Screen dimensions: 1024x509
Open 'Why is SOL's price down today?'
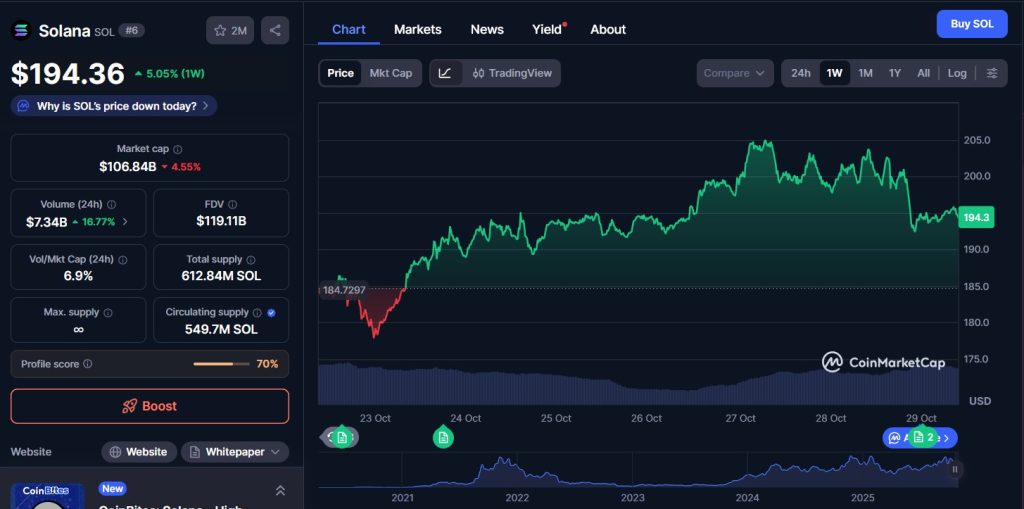pos(114,106)
